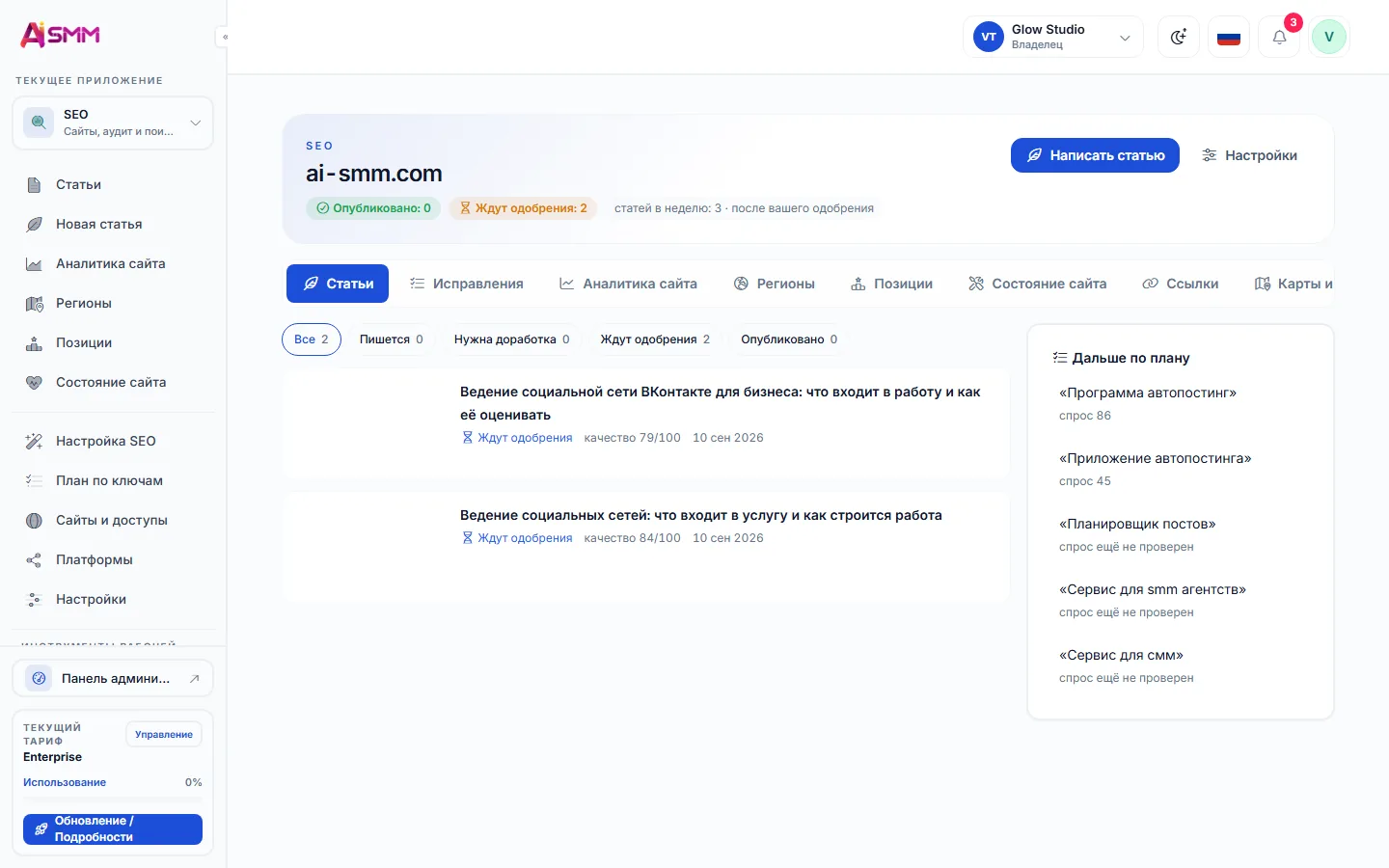Switch to the Аналитика сайта tab
1389x868 pixels.
tap(629, 284)
